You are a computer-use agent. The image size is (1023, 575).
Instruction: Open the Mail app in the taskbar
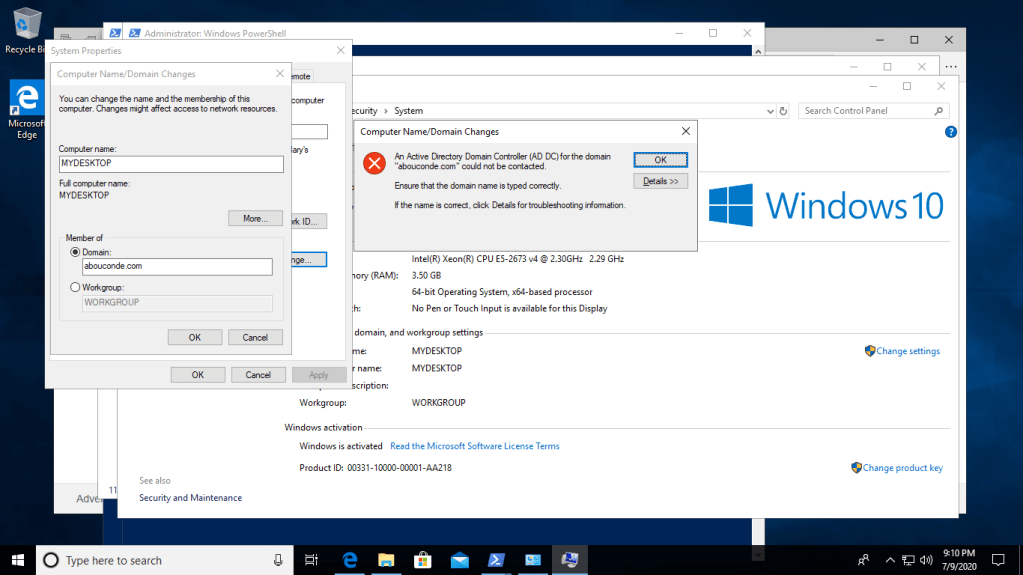(x=459, y=560)
